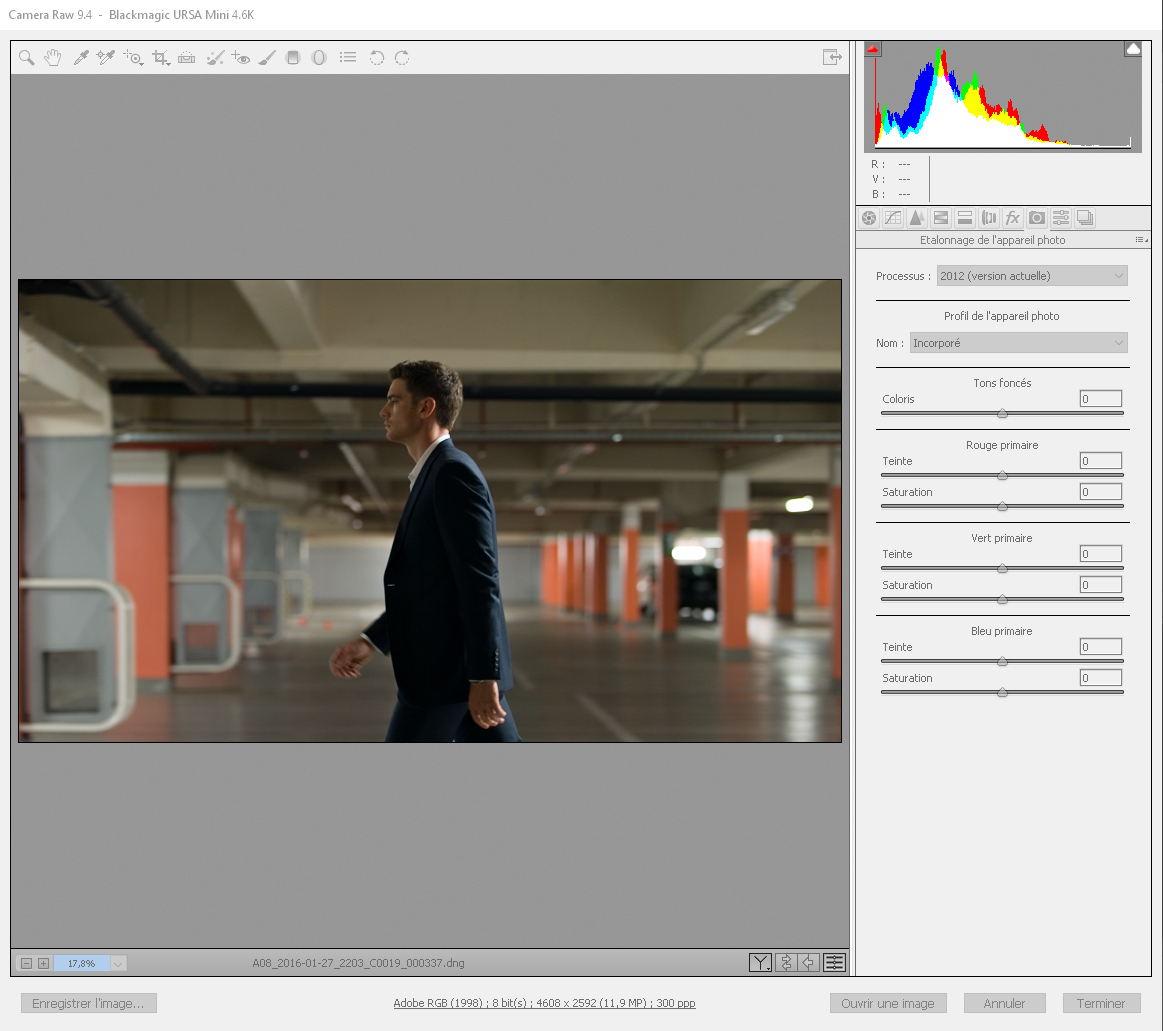Open the Basic adjustments panel tab
The image size is (1163, 1031).
pos(869,218)
